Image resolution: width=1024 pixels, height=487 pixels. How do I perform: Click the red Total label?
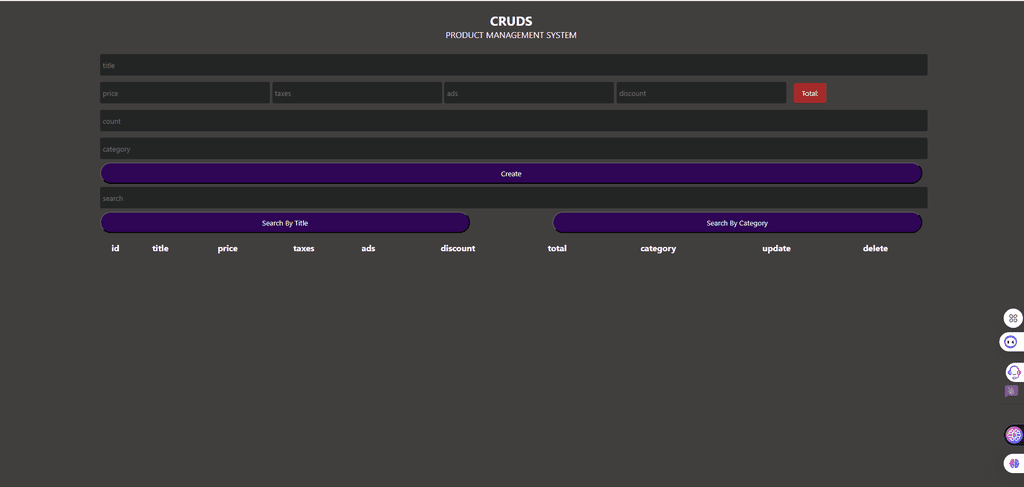click(x=810, y=93)
